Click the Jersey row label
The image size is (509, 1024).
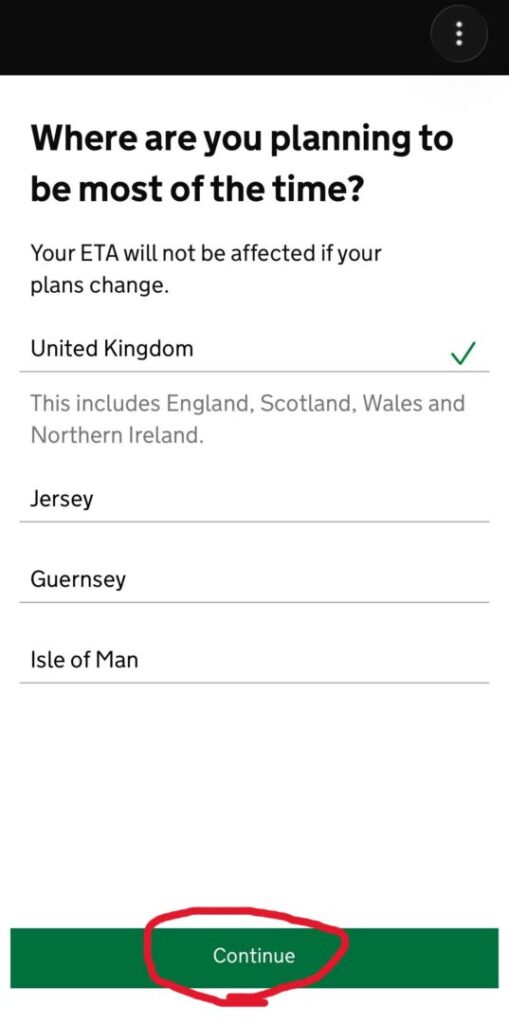click(62, 500)
